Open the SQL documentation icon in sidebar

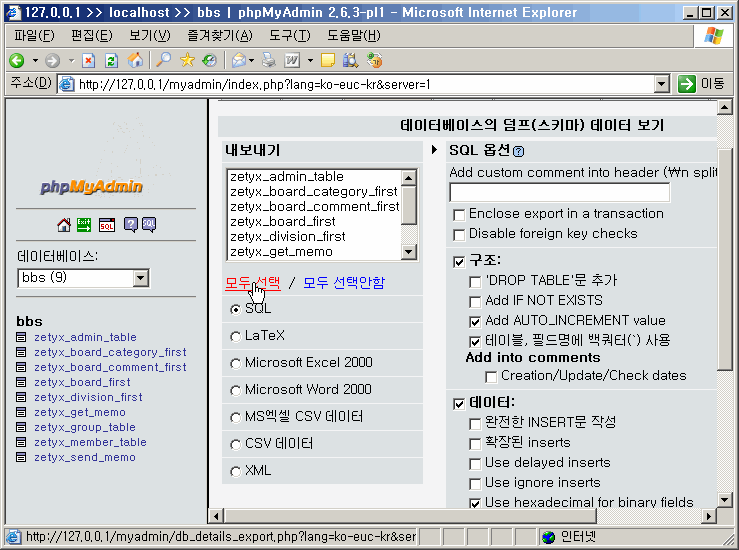click(149, 225)
